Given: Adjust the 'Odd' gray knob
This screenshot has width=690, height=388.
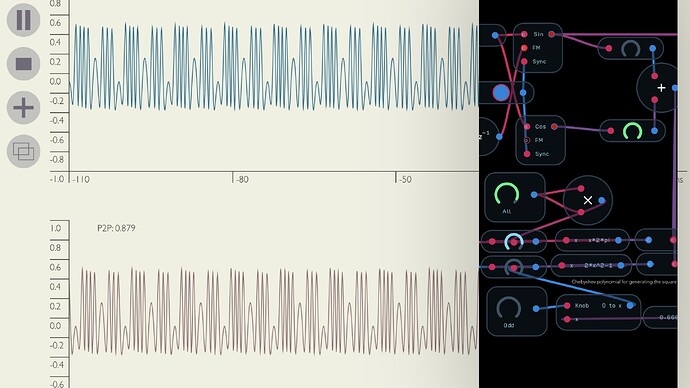Looking at the screenshot, I should pyautogui.click(x=508, y=307).
